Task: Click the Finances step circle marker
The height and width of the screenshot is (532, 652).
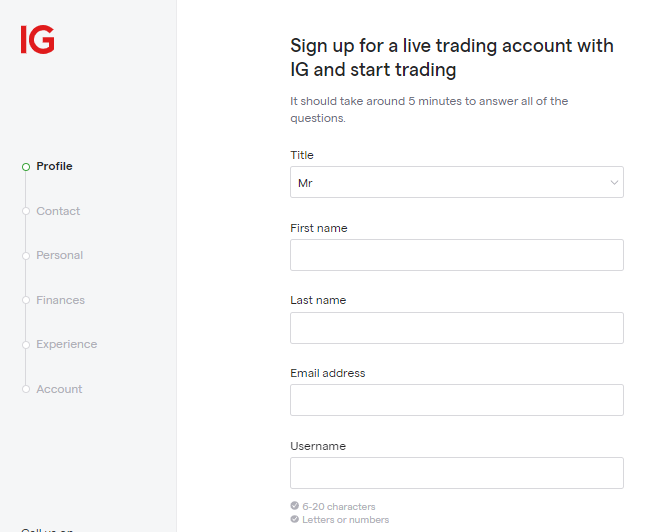Action: tap(26, 300)
